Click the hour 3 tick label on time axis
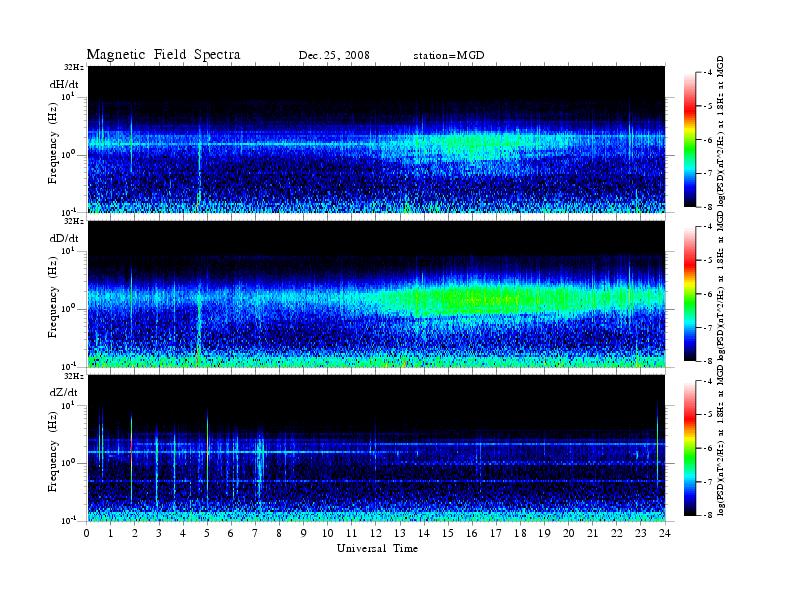This screenshot has width=792, height=612. pos(159,533)
